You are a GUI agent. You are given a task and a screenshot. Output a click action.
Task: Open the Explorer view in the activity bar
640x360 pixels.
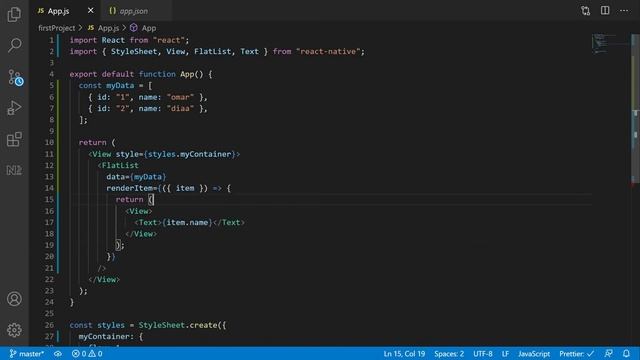(14, 14)
